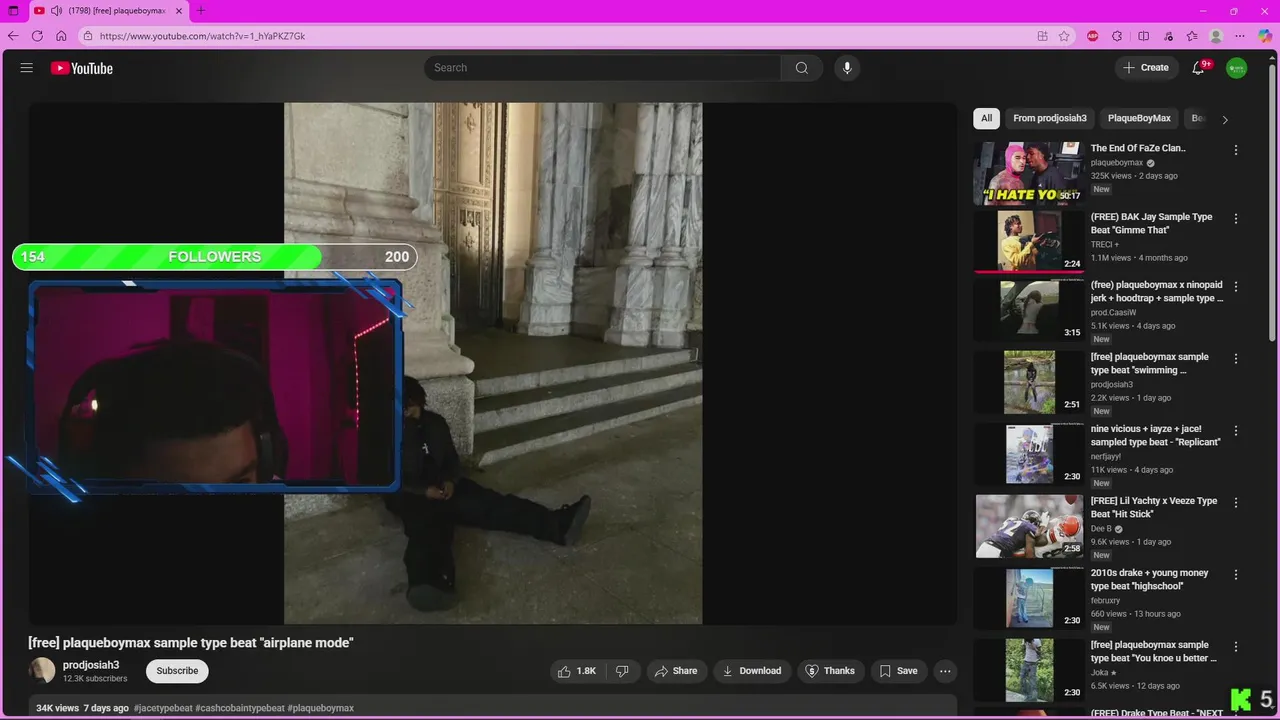The height and width of the screenshot is (720, 1280).
Task: Open options for ninopaid jerk + hoodtrap video
Action: [x=1236, y=286]
